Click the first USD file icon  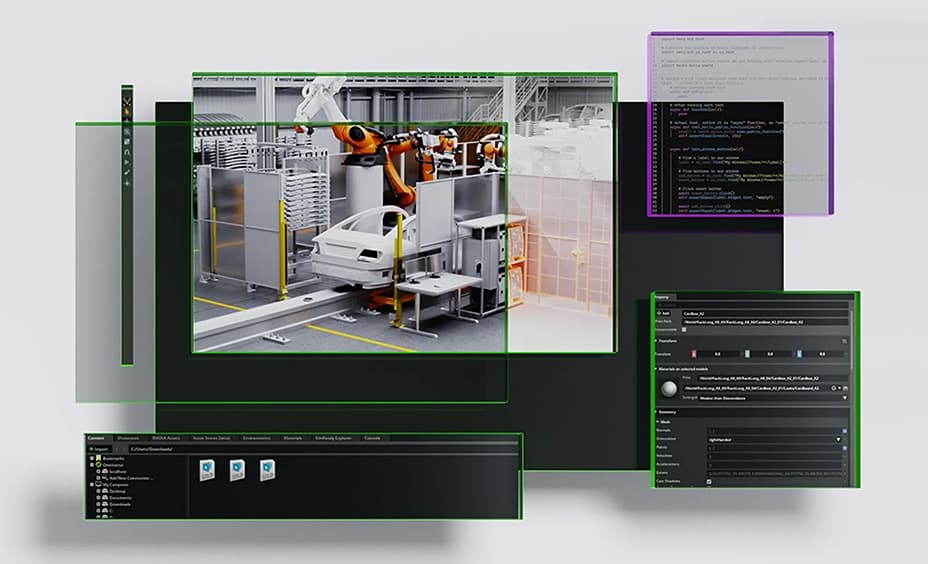point(208,471)
